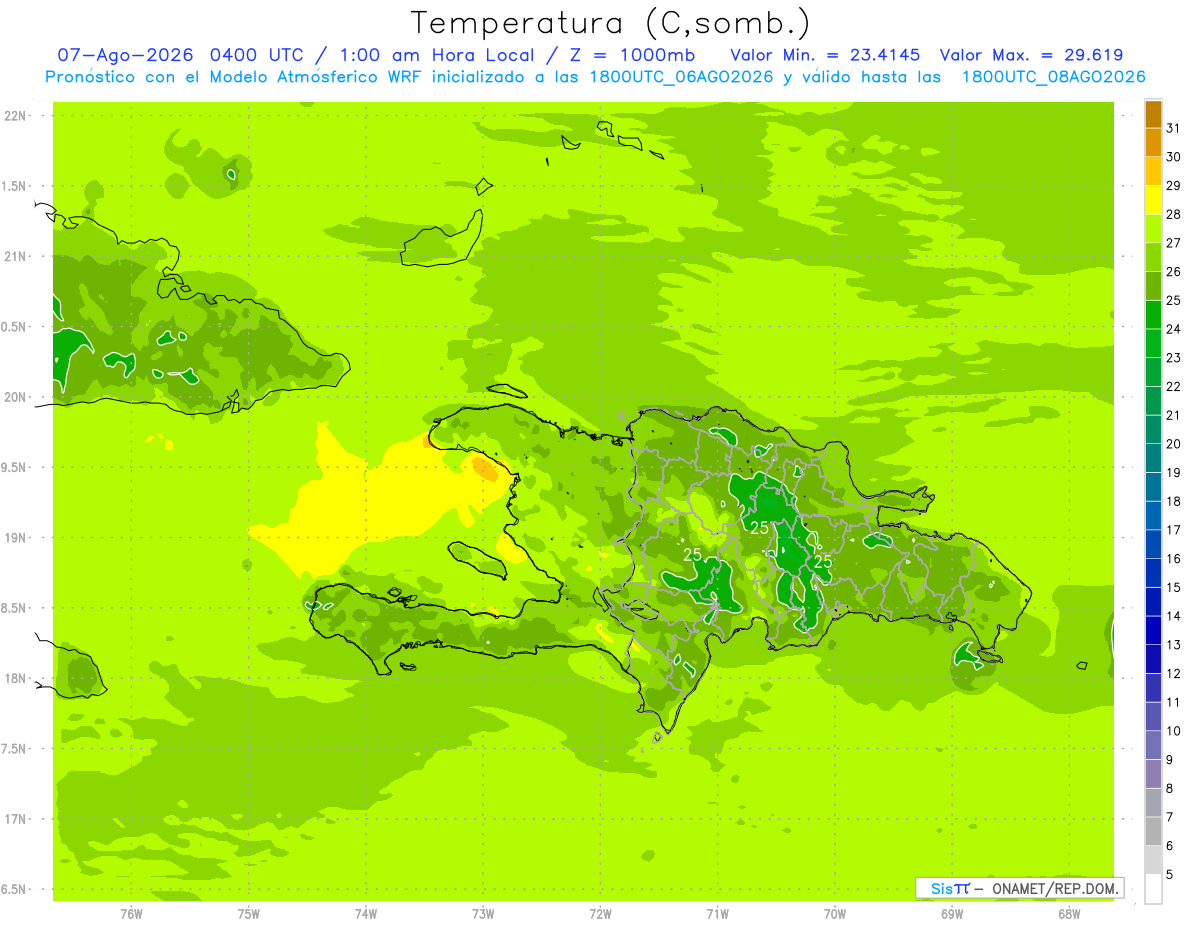The width and height of the screenshot is (1200, 927).
Task: Click the "1:00 am Hora Local" text
Action: [x=441, y=55]
